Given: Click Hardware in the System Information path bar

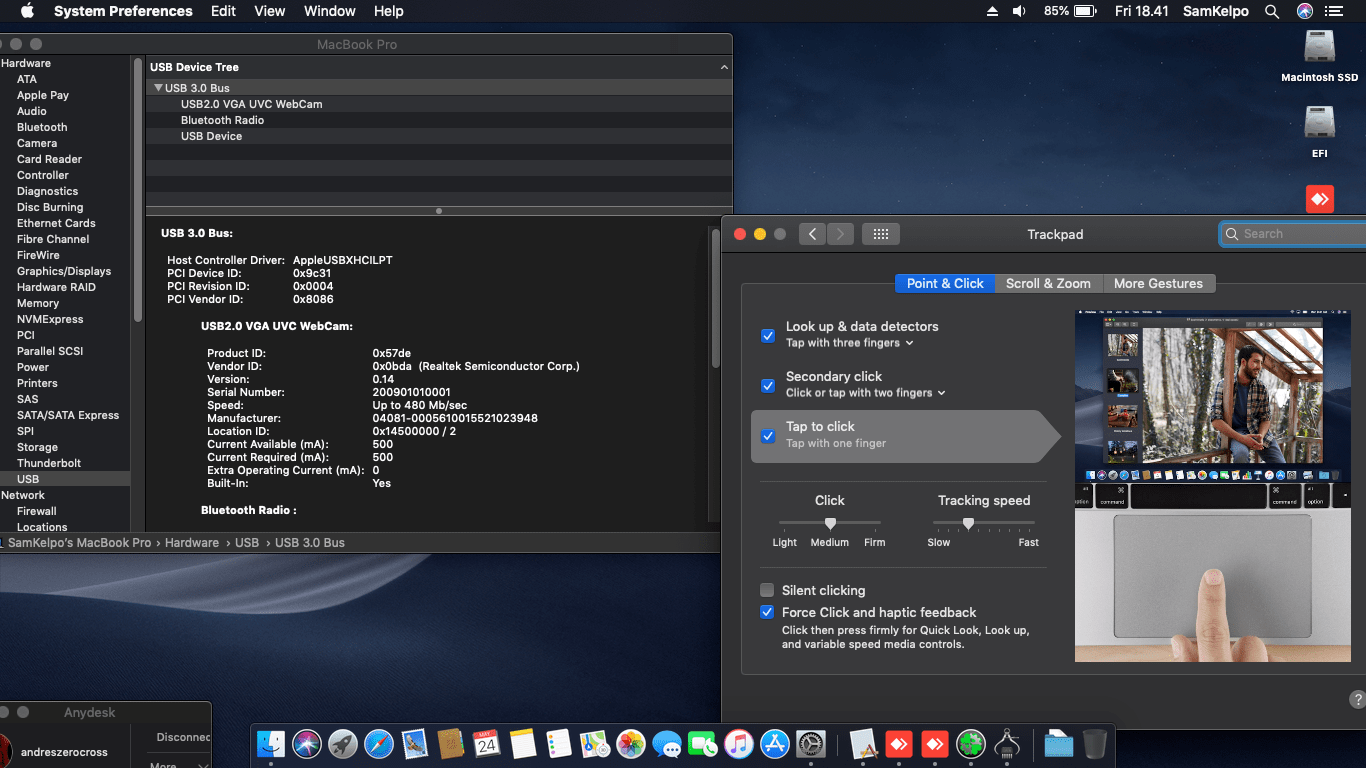Looking at the screenshot, I should (192, 543).
